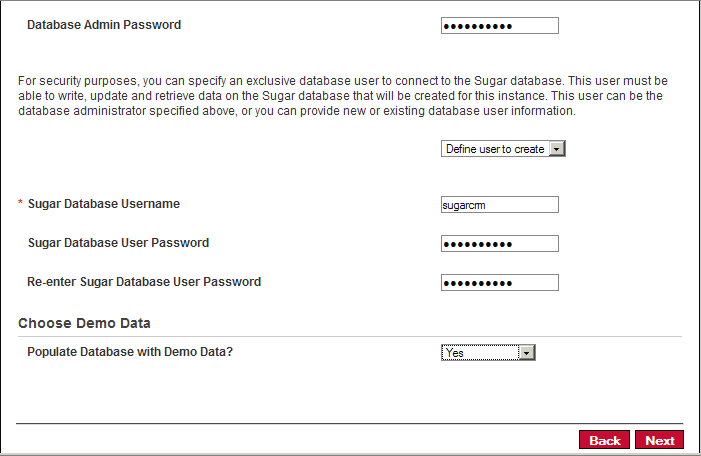
Task: Click the 'Choose Demo Data' section heading
Action: pos(84,323)
